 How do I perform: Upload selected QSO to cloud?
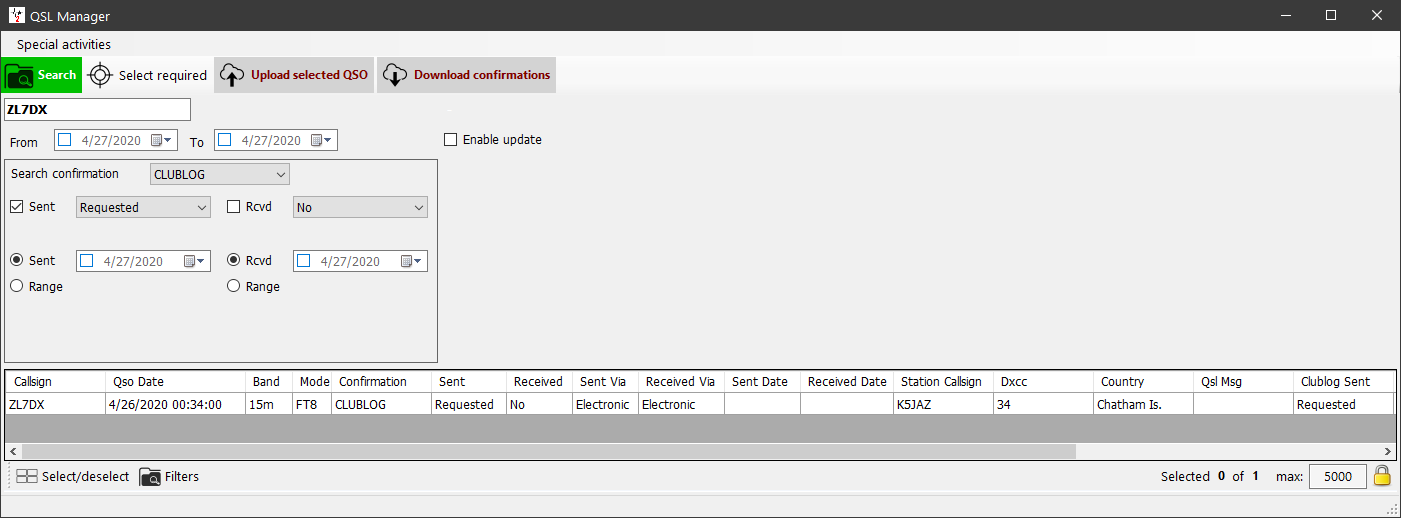[x=294, y=75]
